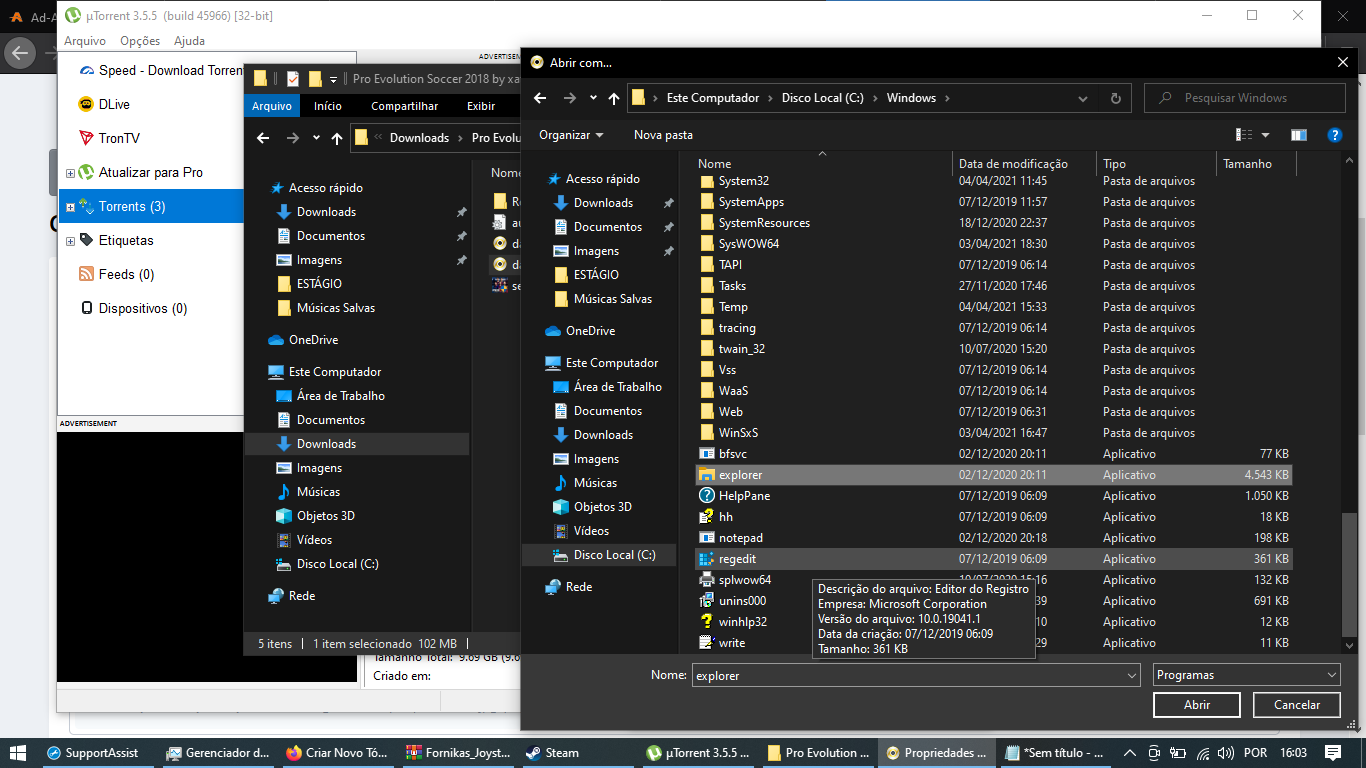
Task: Switch to Compartilhar tab in File Explorer window
Action: (x=404, y=106)
